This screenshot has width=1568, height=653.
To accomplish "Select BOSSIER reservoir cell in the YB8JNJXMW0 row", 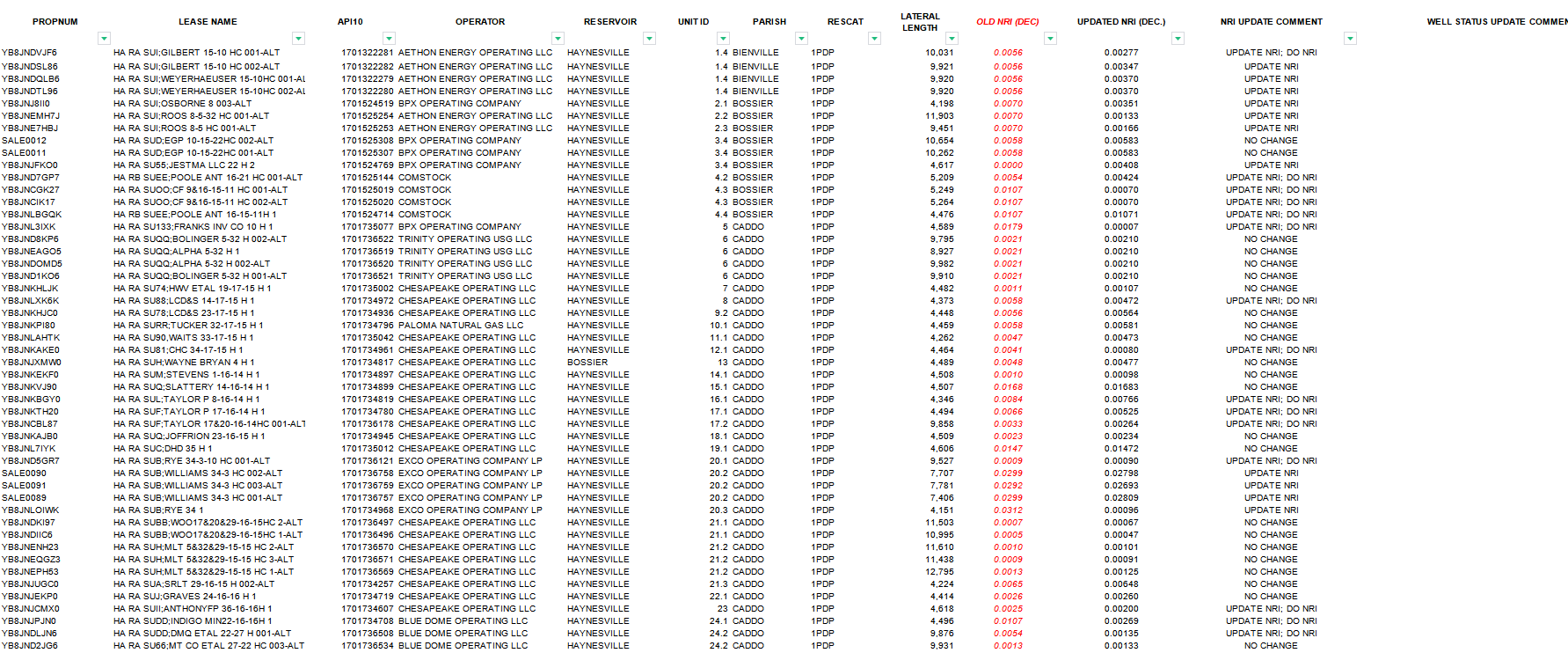I will pos(587,363).
